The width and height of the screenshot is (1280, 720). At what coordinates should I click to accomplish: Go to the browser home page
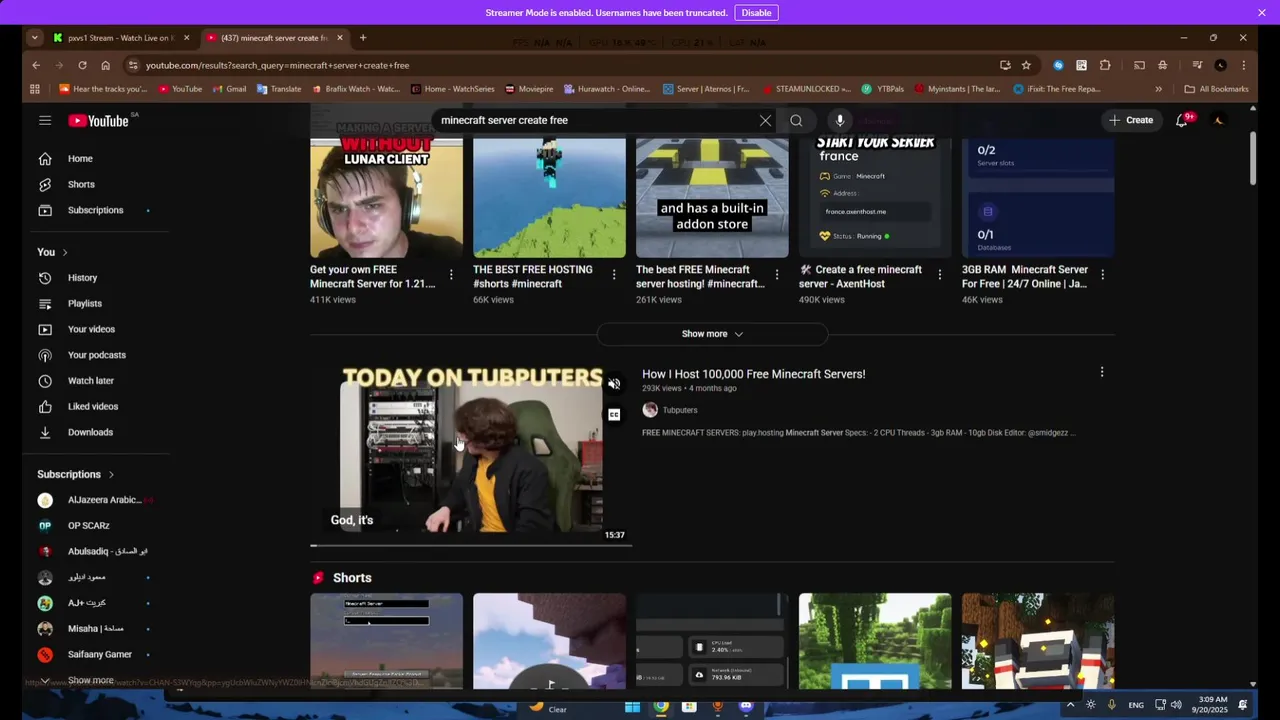point(105,65)
